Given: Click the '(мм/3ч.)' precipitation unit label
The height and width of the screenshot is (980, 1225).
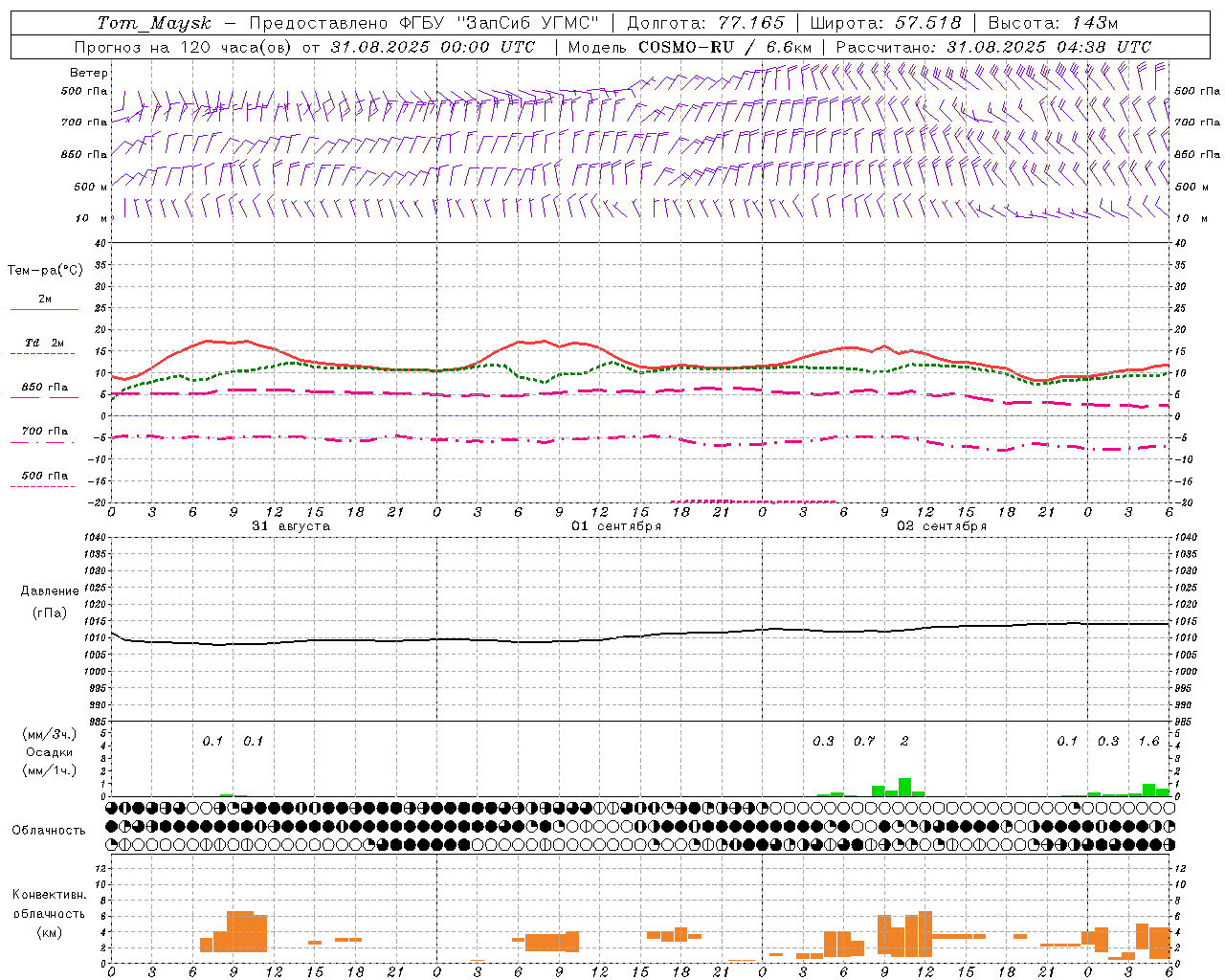Looking at the screenshot, I should click(x=49, y=734).
